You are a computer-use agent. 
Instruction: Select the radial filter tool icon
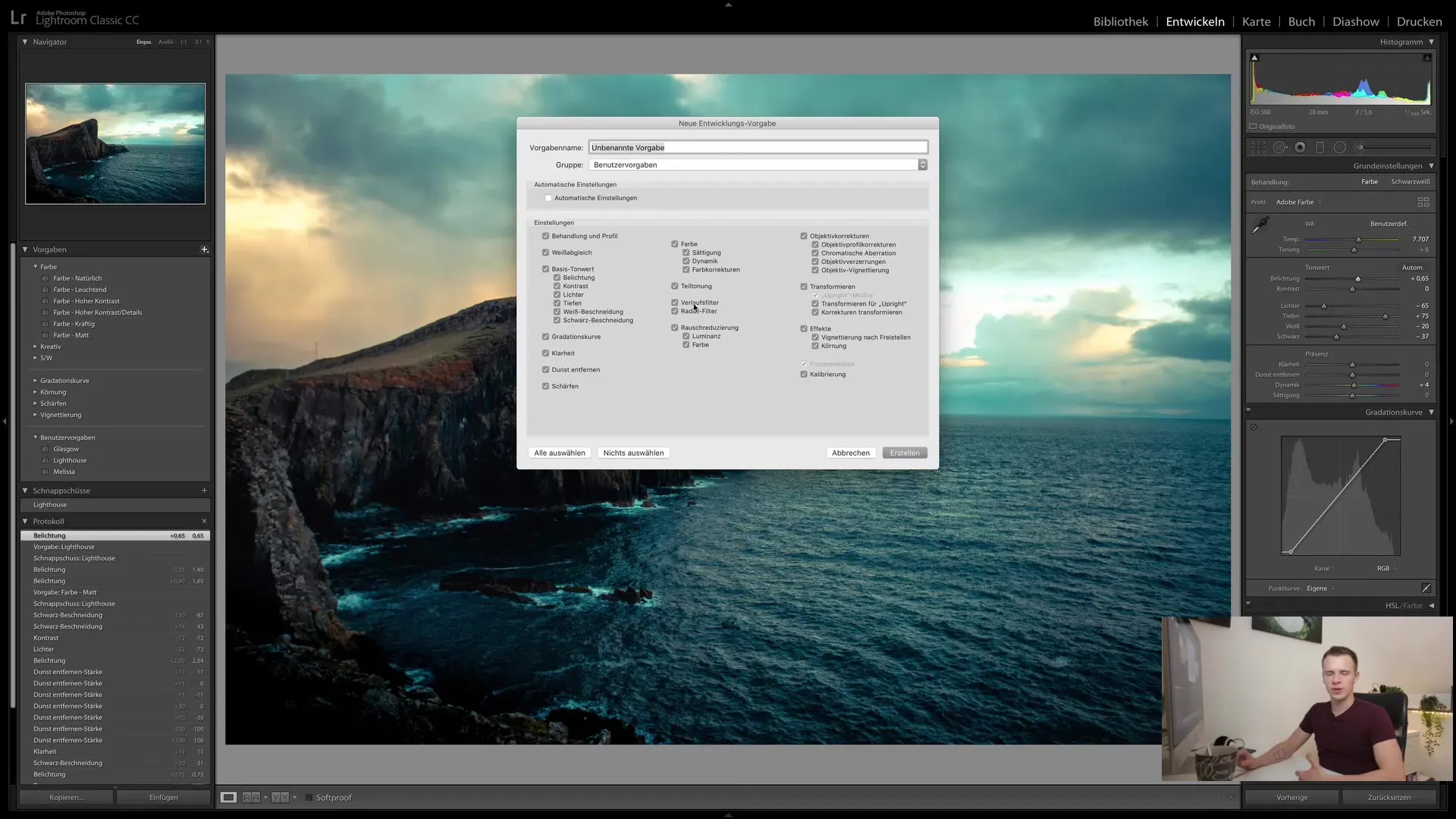pos(1340,147)
